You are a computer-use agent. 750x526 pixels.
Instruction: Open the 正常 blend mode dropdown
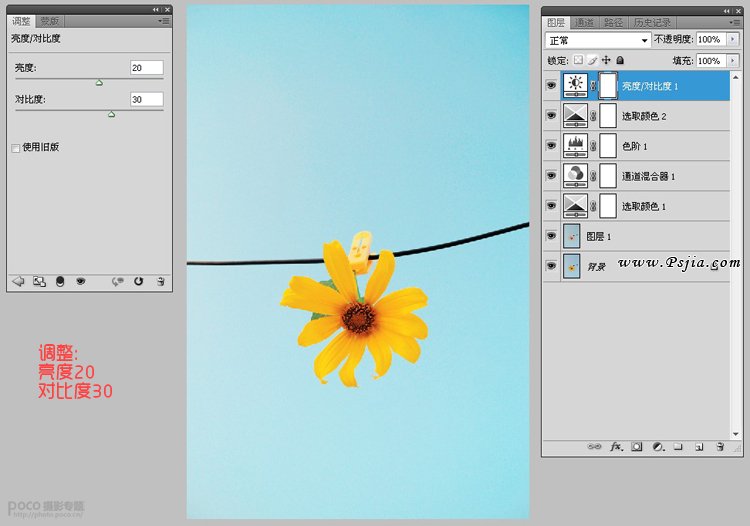598,40
